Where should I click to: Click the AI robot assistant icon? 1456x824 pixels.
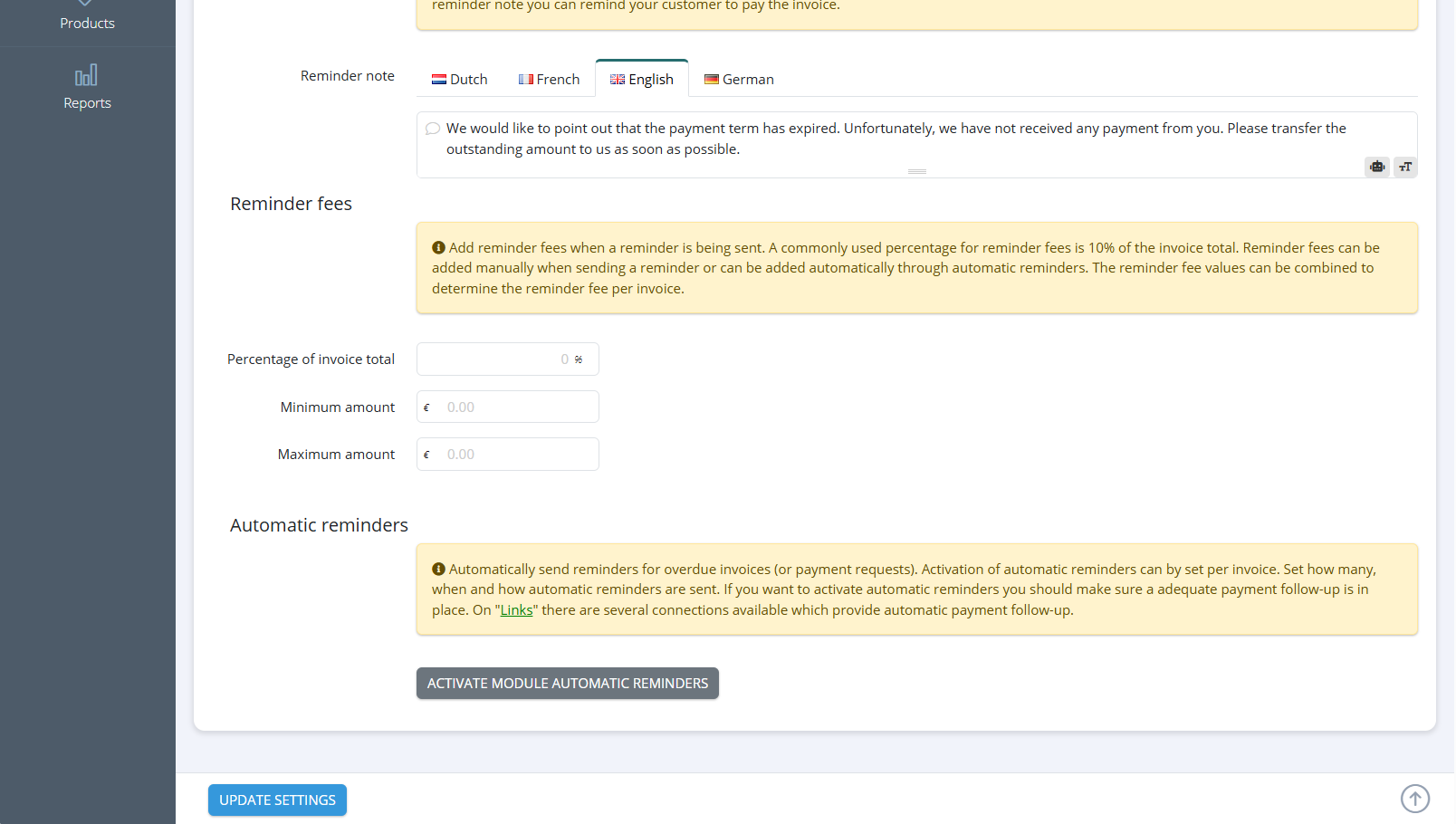[x=1377, y=167]
